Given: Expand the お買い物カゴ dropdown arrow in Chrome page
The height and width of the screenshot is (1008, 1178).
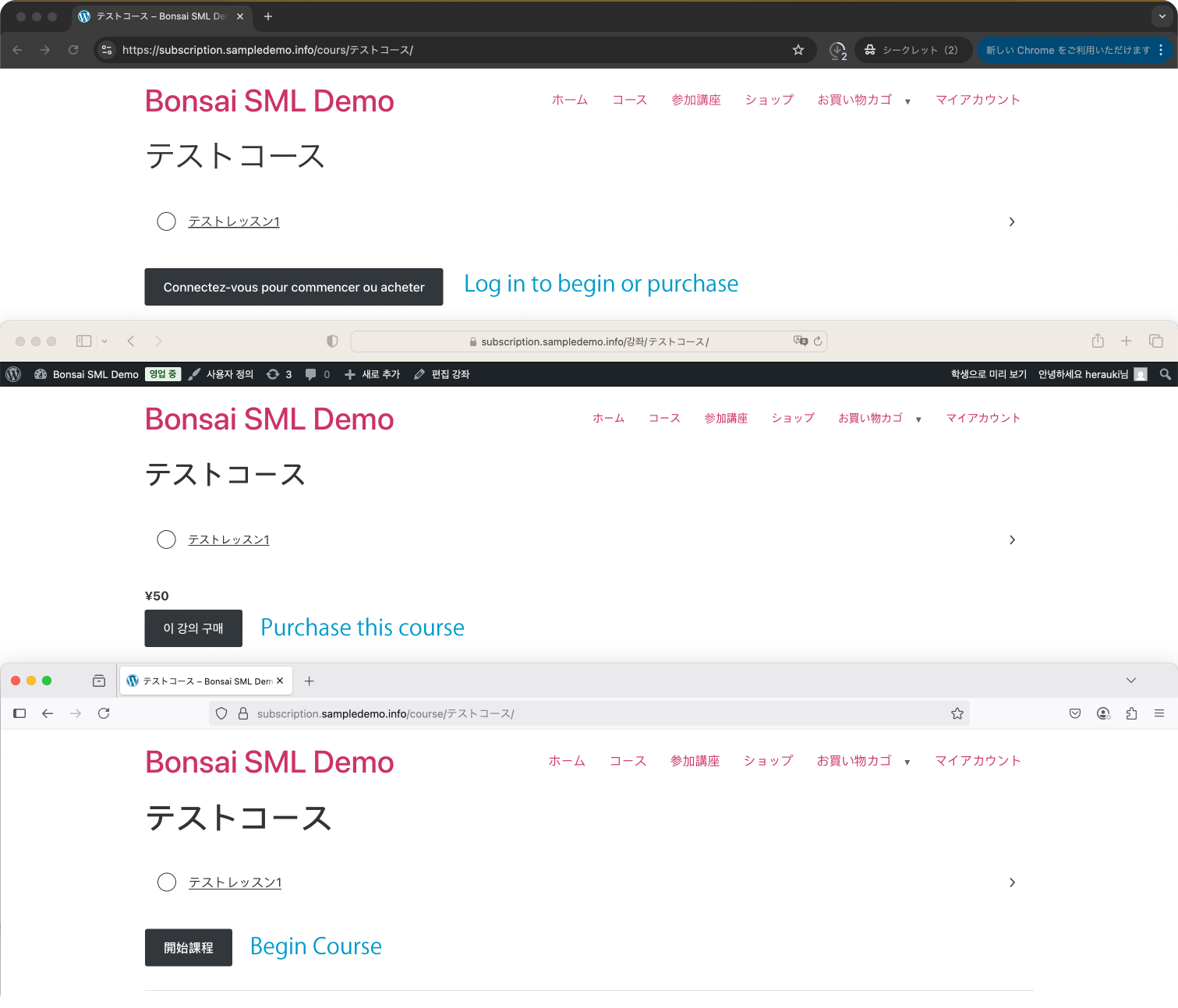Looking at the screenshot, I should click(x=907, y=101).
